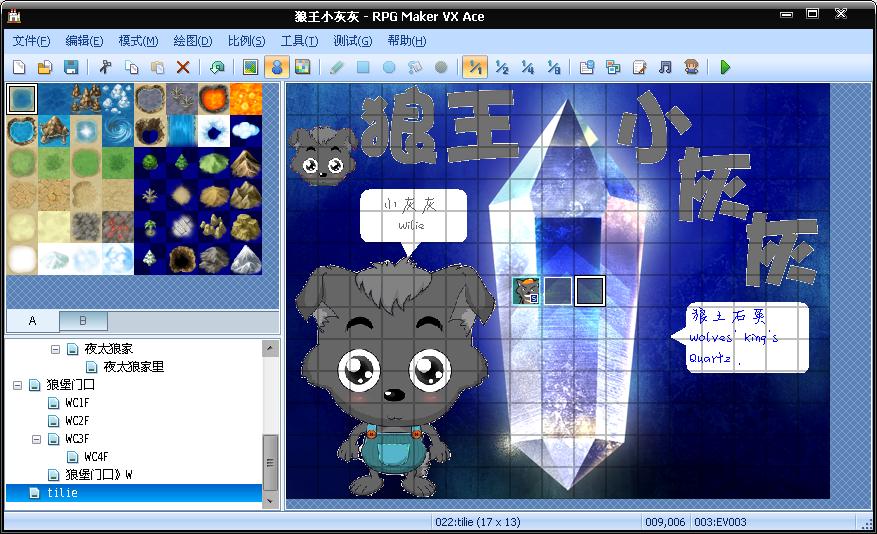
Task: Click the Paste icon in the toolbar
Action: (157, 67)
